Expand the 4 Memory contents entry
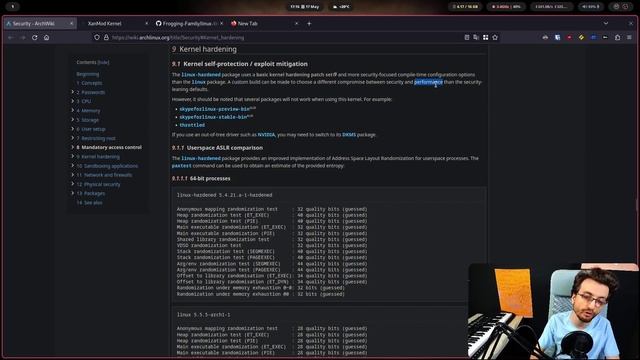 73,111
